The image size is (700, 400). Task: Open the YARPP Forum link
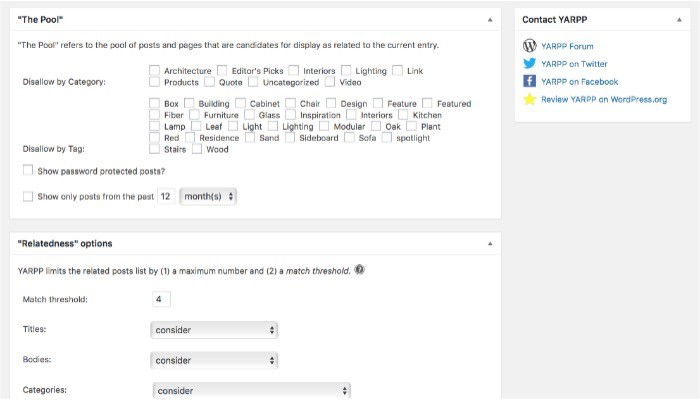(x=569, y=46)
